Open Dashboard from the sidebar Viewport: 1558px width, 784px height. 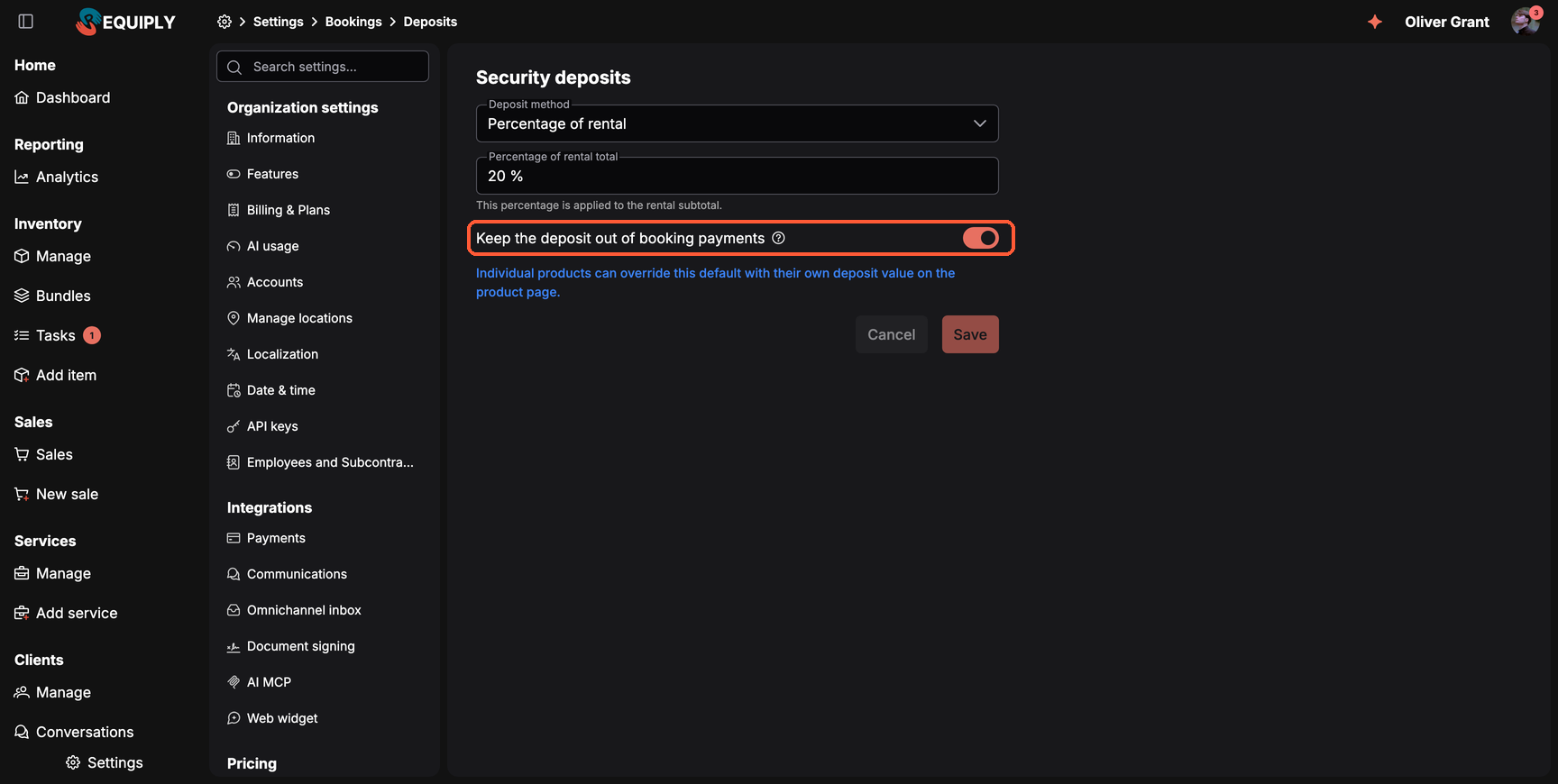tap(62, 97)
